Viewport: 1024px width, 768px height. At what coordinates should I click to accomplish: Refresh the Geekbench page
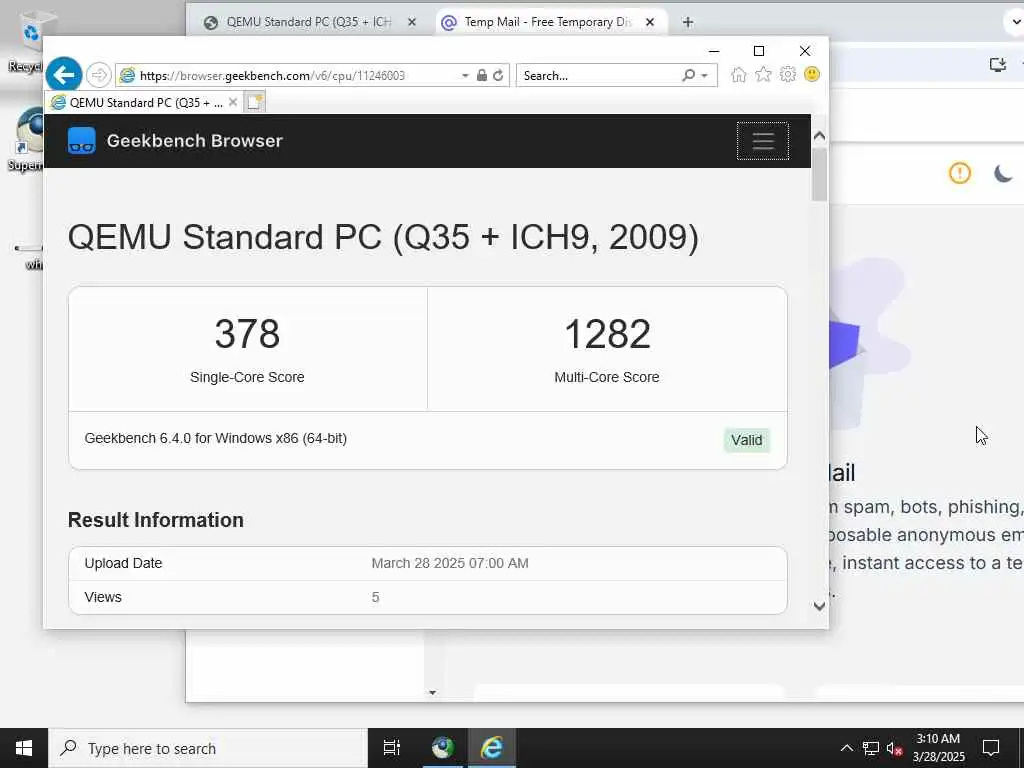[498, 75]
